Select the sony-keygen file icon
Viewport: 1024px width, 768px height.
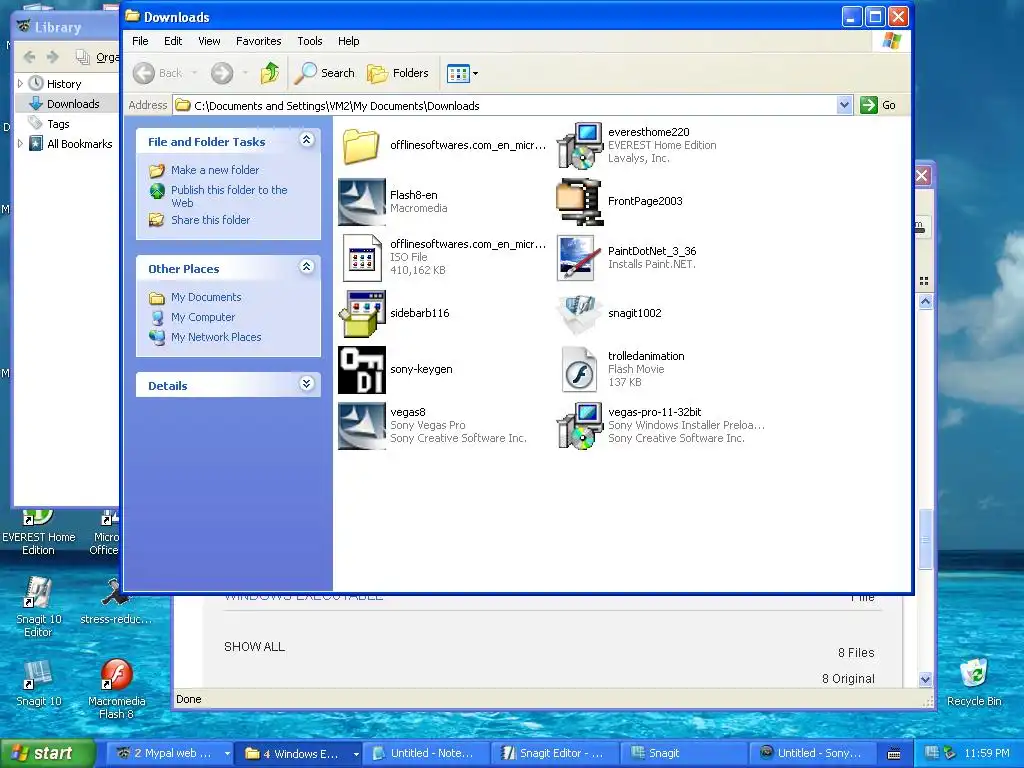click(362, 370)
